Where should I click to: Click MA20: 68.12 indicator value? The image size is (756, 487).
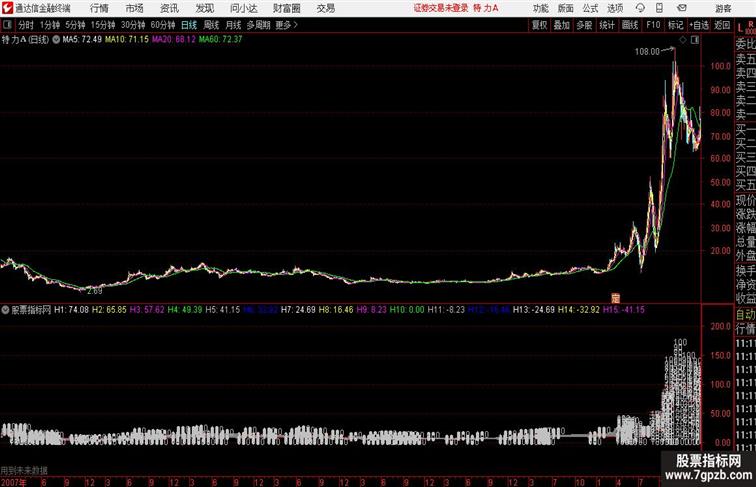point(174,40)
